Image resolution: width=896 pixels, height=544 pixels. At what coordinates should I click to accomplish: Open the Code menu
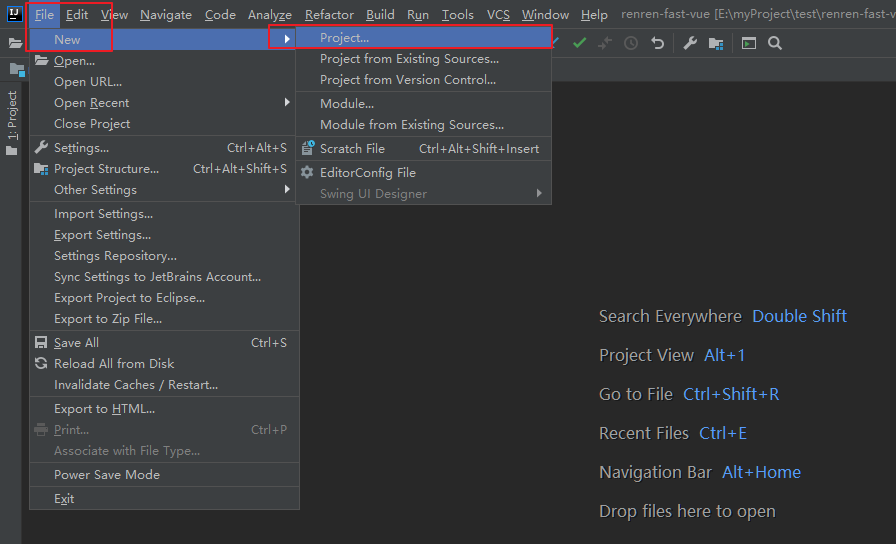[220, 15]
